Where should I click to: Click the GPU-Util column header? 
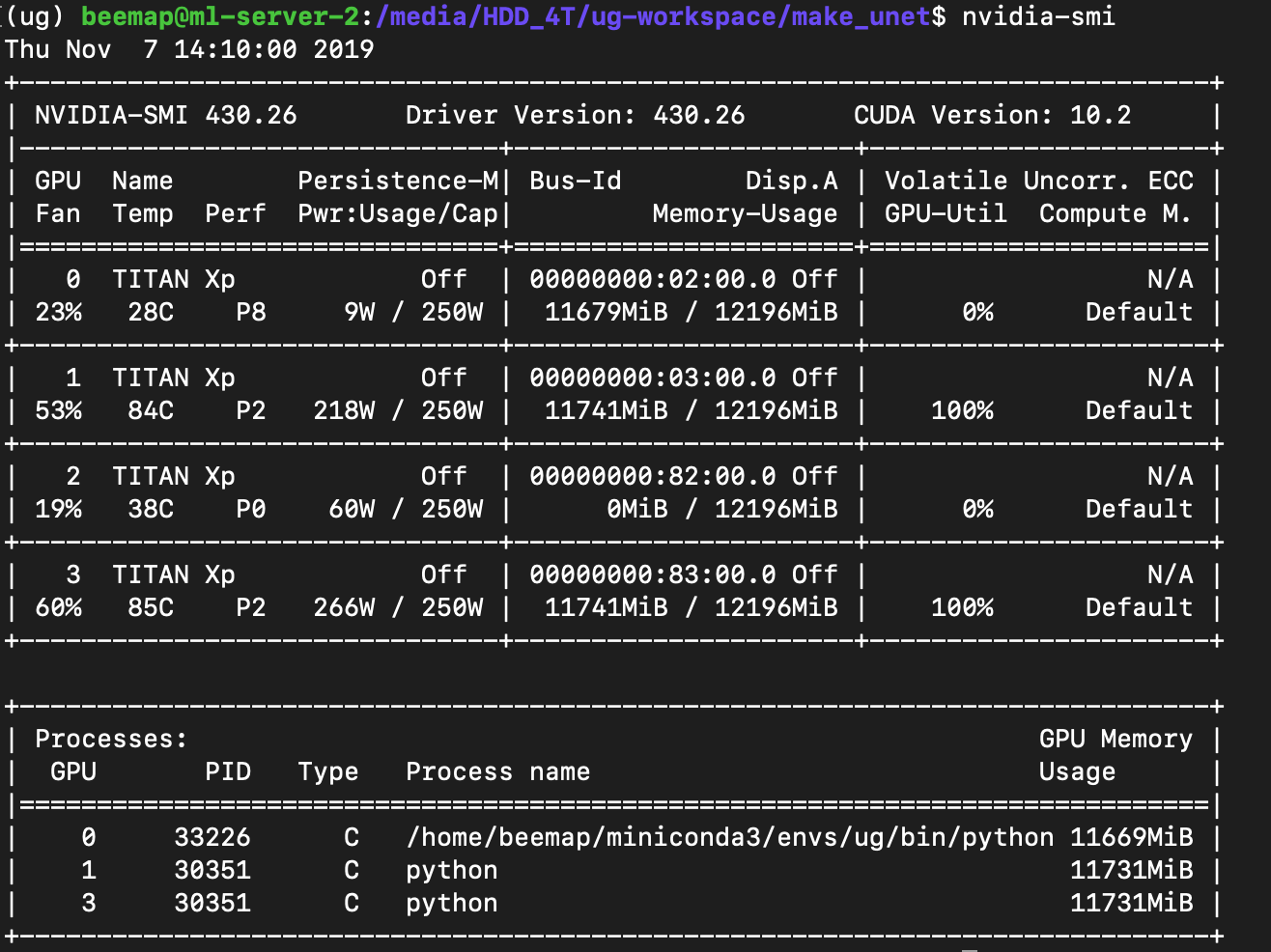pyautogui.click(x=946, y=213)
